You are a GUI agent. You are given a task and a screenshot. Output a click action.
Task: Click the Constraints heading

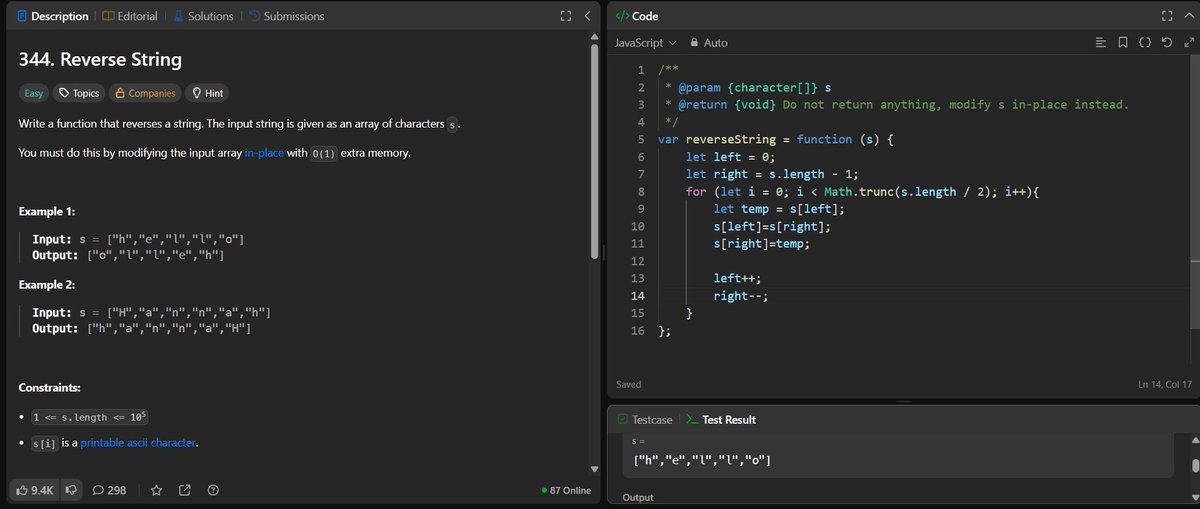pos(50,387)
